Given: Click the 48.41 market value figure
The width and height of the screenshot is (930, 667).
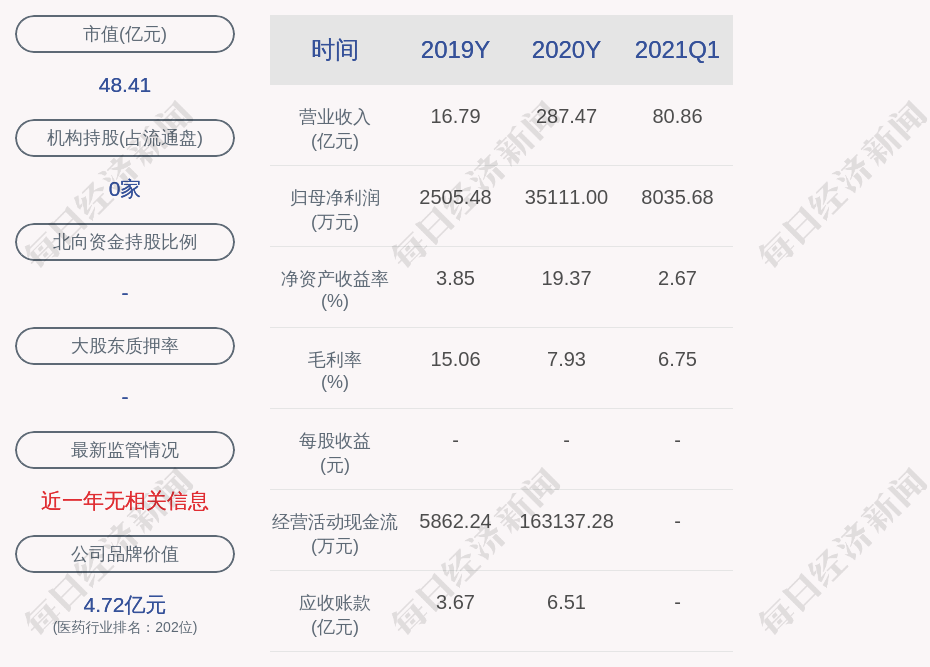Looking at the screenshot, I should (125, 85).
